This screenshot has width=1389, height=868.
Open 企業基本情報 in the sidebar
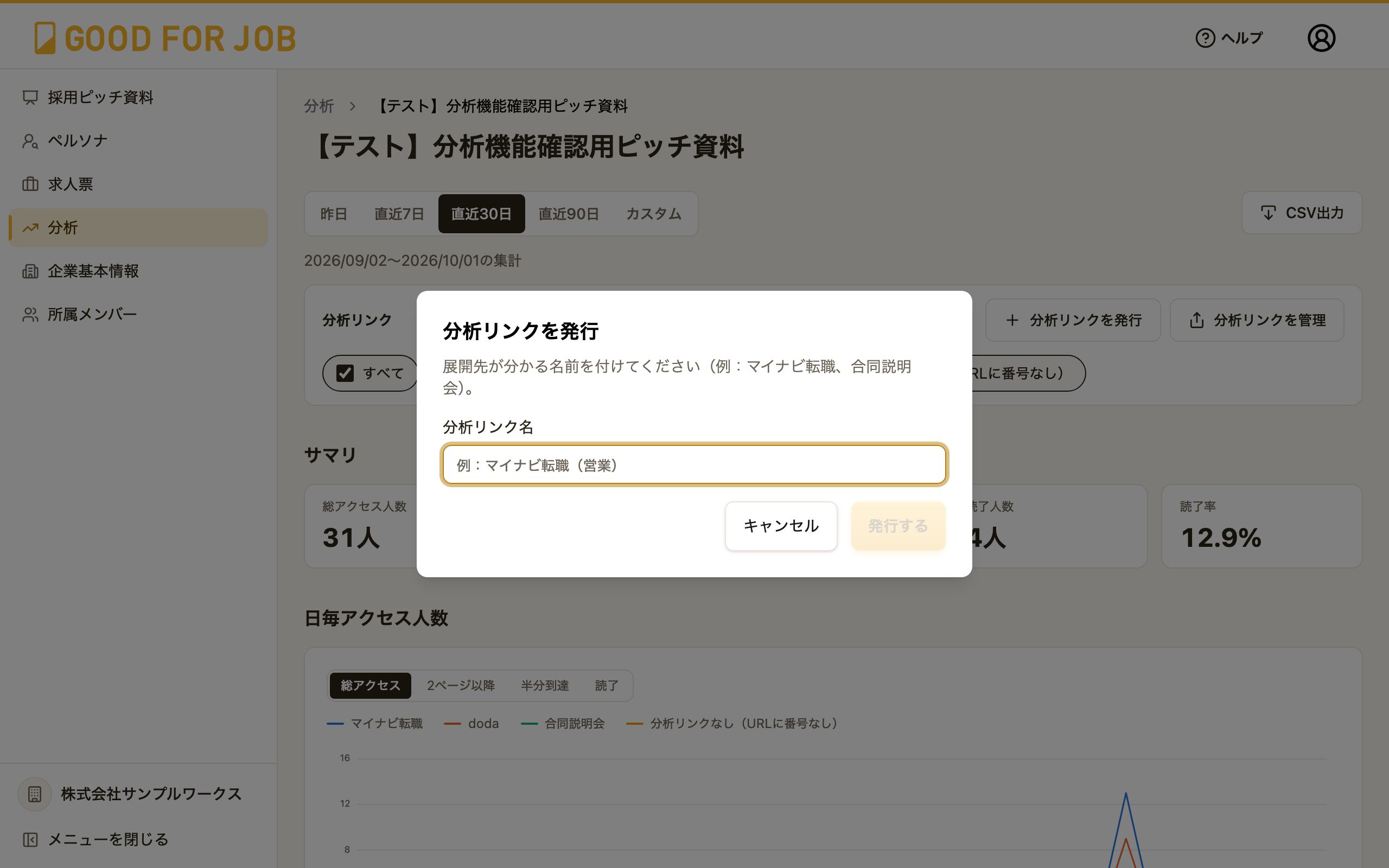(138, 271)
